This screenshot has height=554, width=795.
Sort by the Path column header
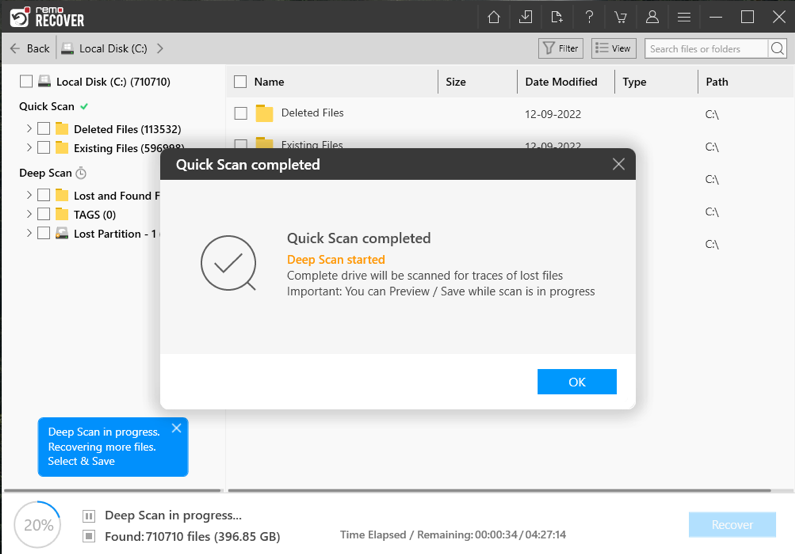point(716,82)
